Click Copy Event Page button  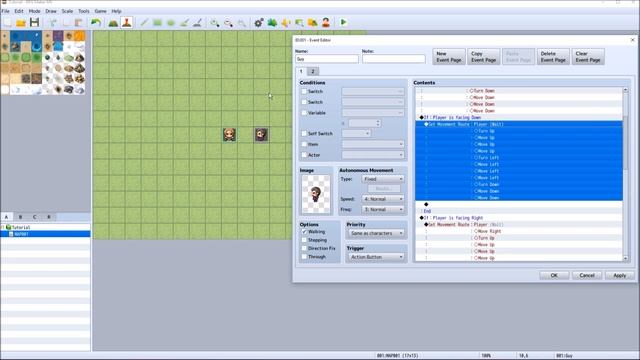click(483, 57)
